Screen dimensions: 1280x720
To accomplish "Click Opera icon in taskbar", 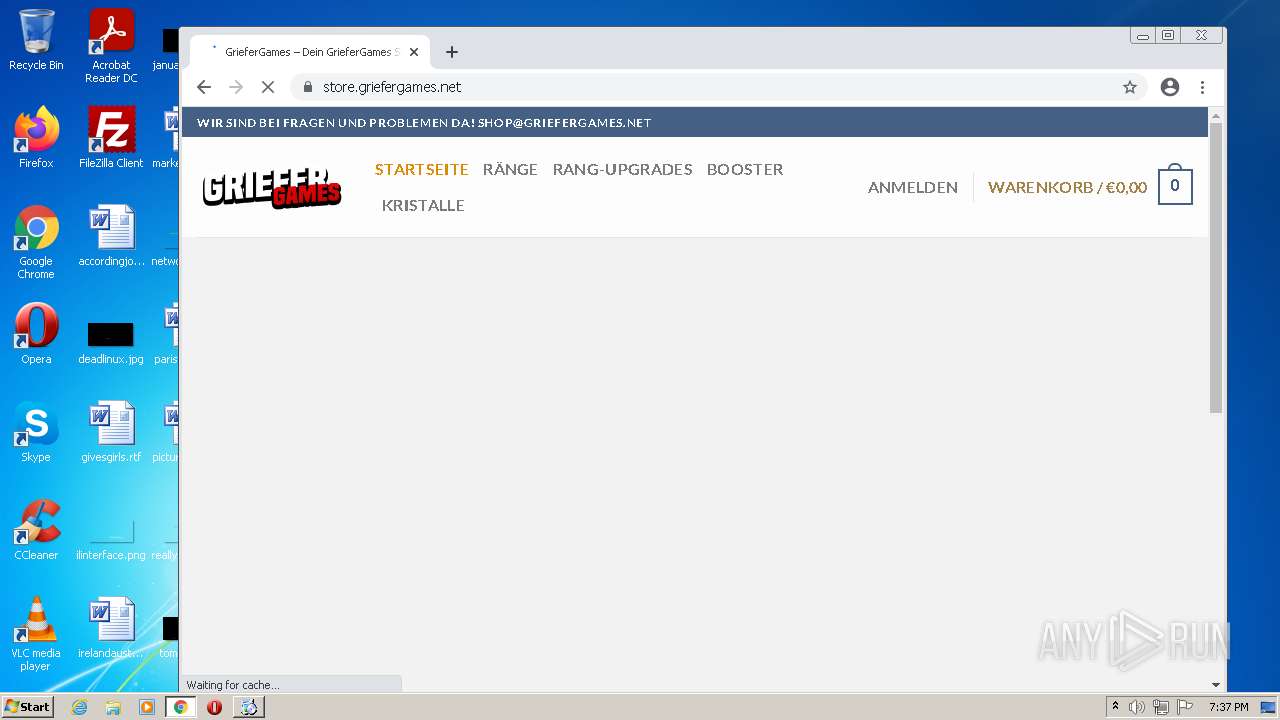I will pyautogui.click(x=214, y=707).
